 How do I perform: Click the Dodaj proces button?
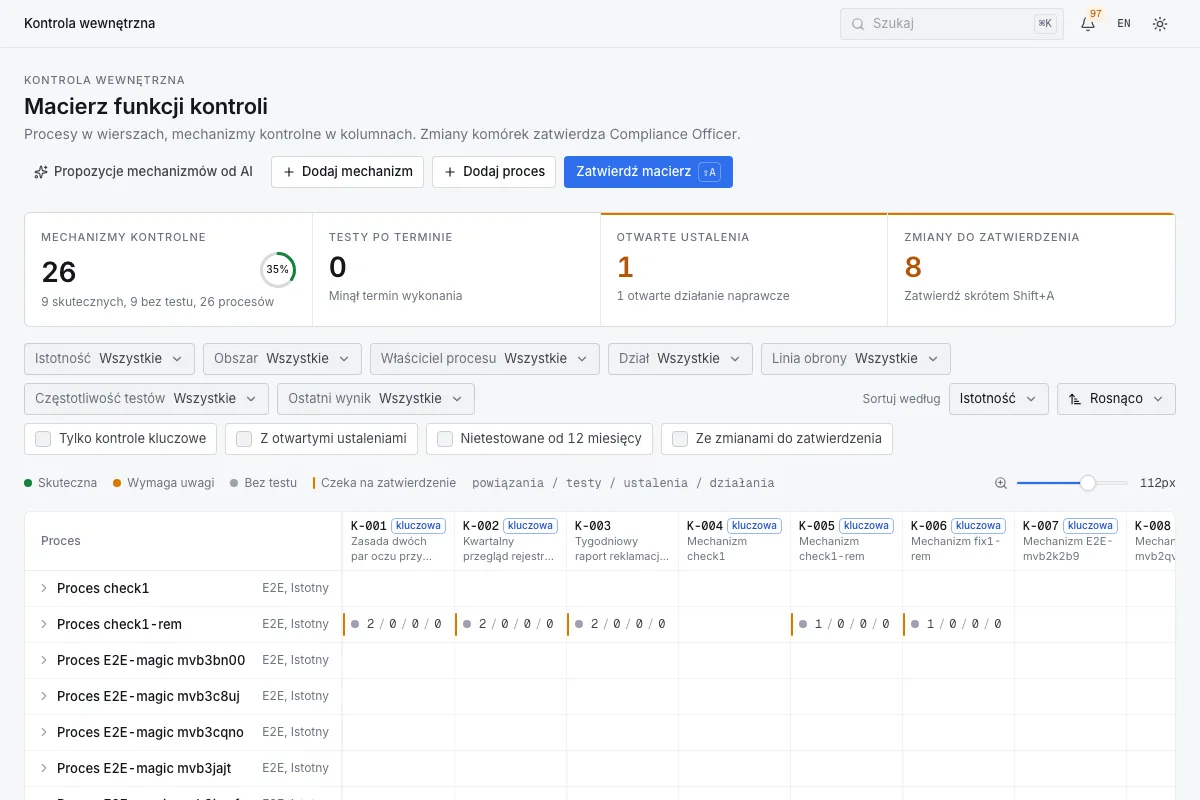tap(494, 172)
